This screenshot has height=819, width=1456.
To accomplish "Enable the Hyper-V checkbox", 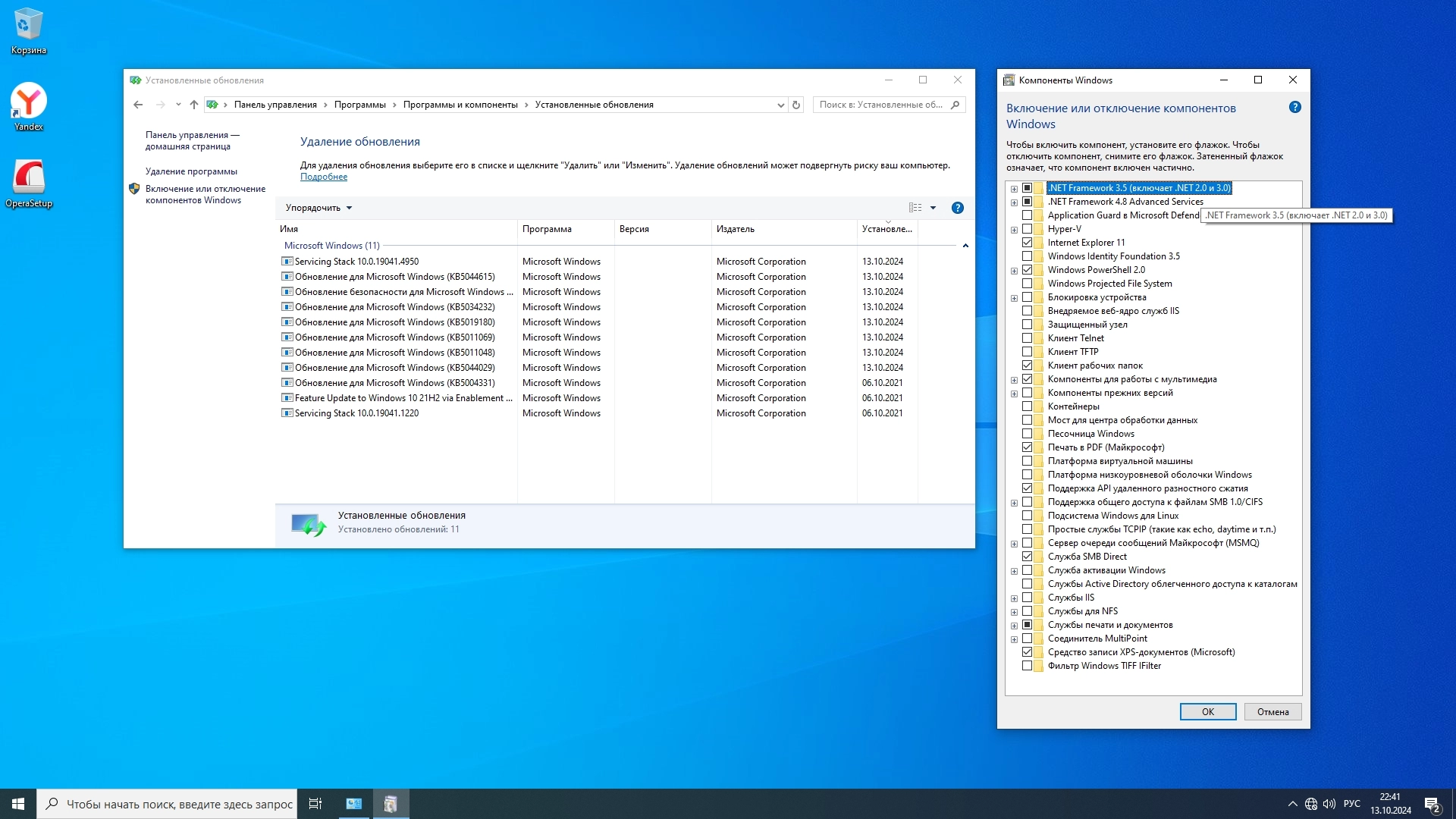I will coord(1028,229).
